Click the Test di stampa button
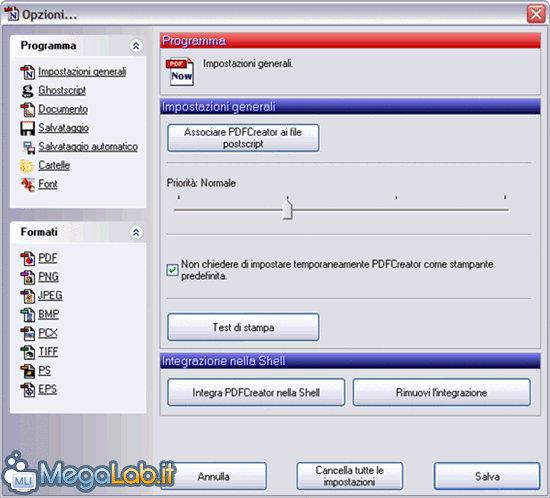 pyautogui.click(x=243, y=327)
